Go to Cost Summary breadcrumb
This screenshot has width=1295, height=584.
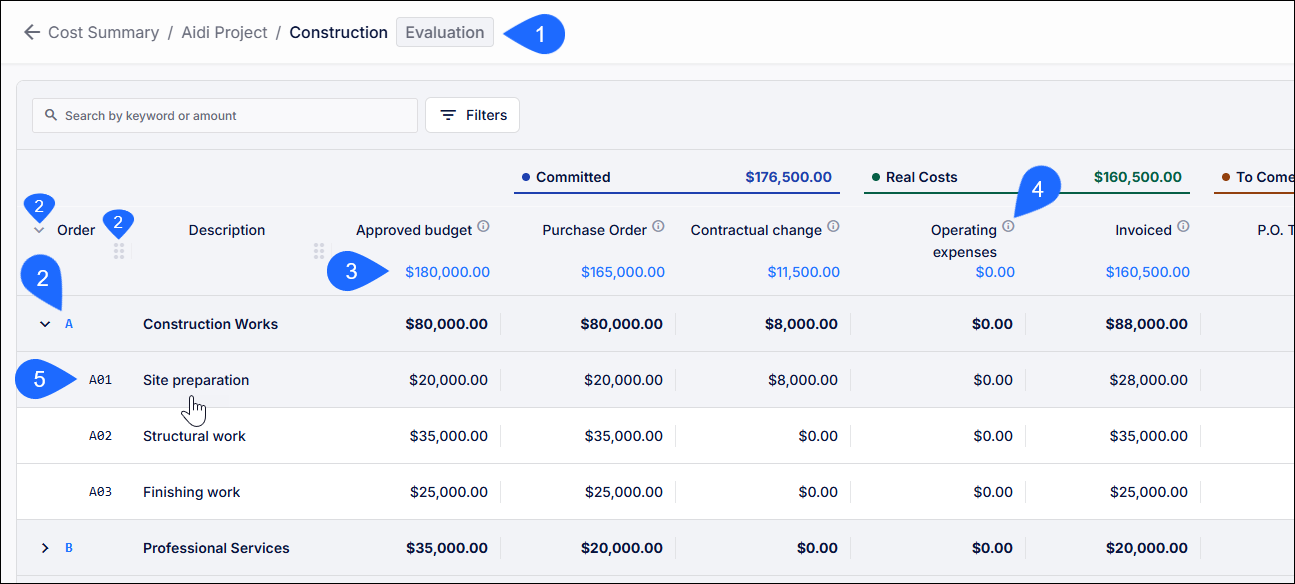(x=104, y=33)
